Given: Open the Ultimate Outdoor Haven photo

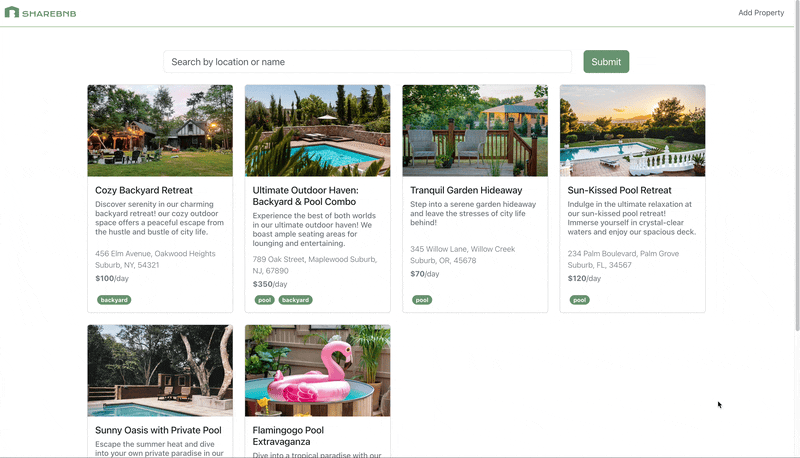Looking at the screenshot, I should (317, 130).
